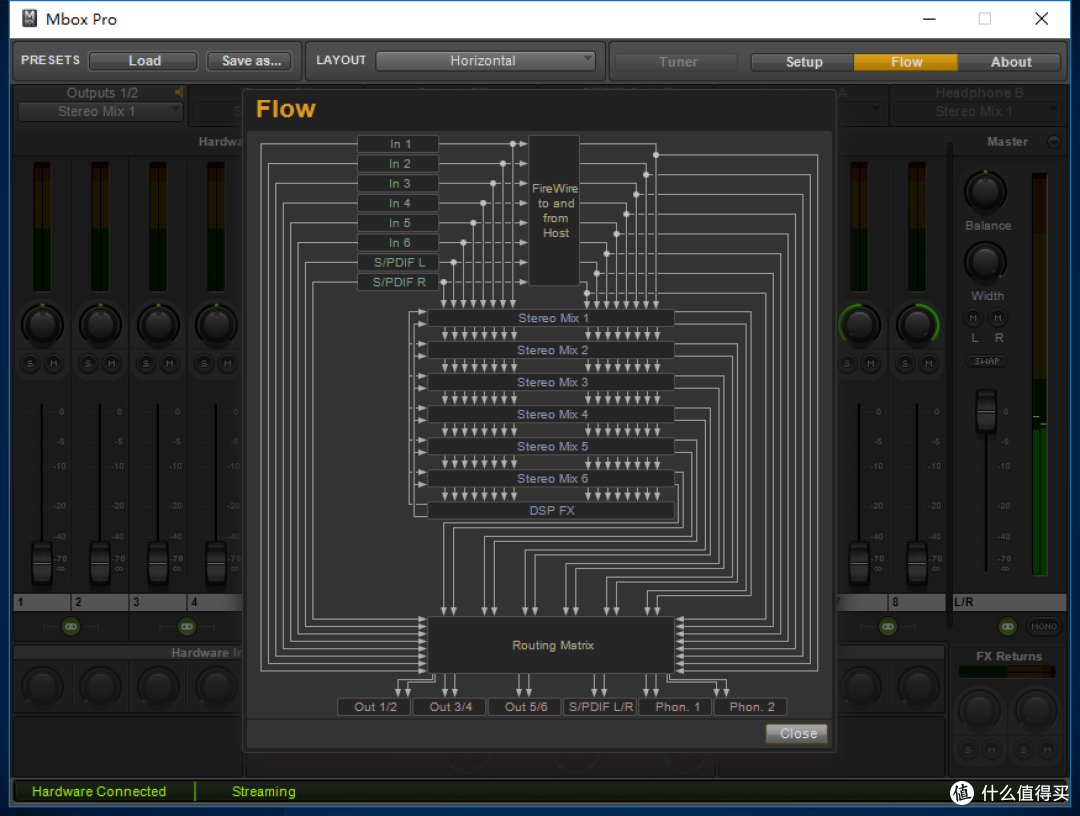Click the link icon next to MONO
The width and height of the screenshot is (1080, 816).
tap(1008, 627)
